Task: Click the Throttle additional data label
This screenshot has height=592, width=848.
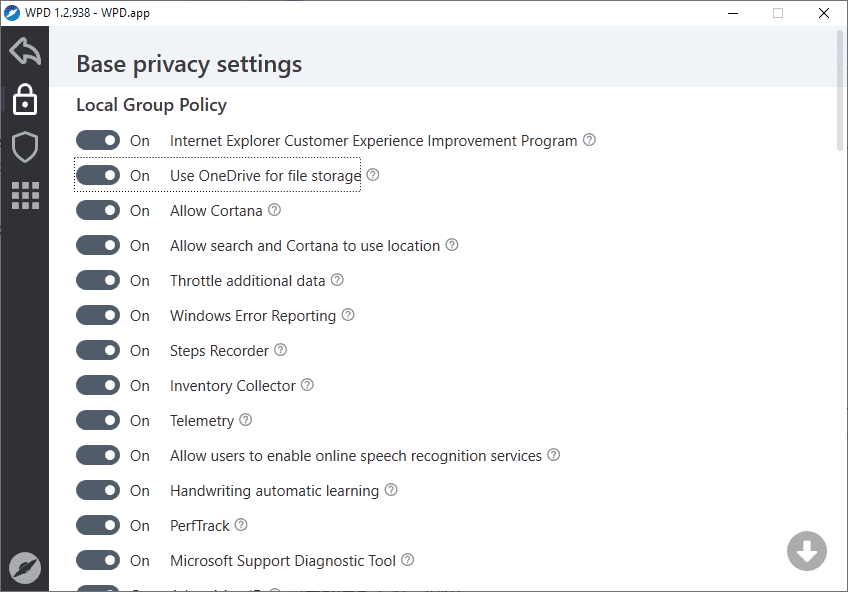Action: point(248,281)
